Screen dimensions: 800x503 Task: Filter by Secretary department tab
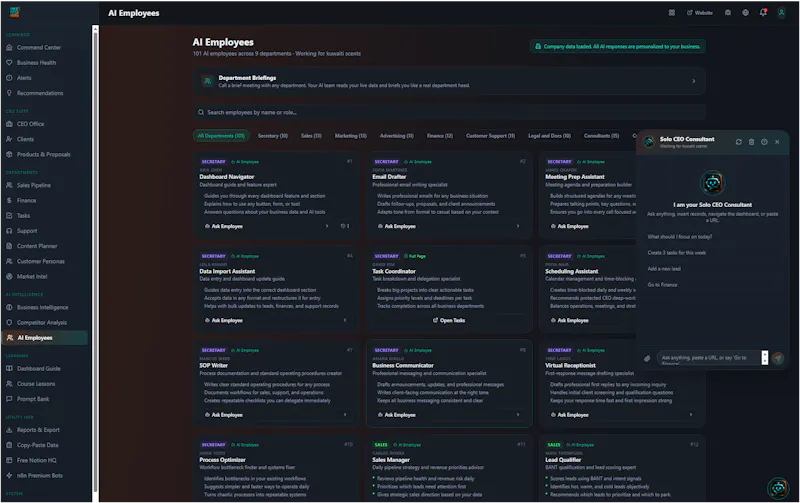coord(272,136)
